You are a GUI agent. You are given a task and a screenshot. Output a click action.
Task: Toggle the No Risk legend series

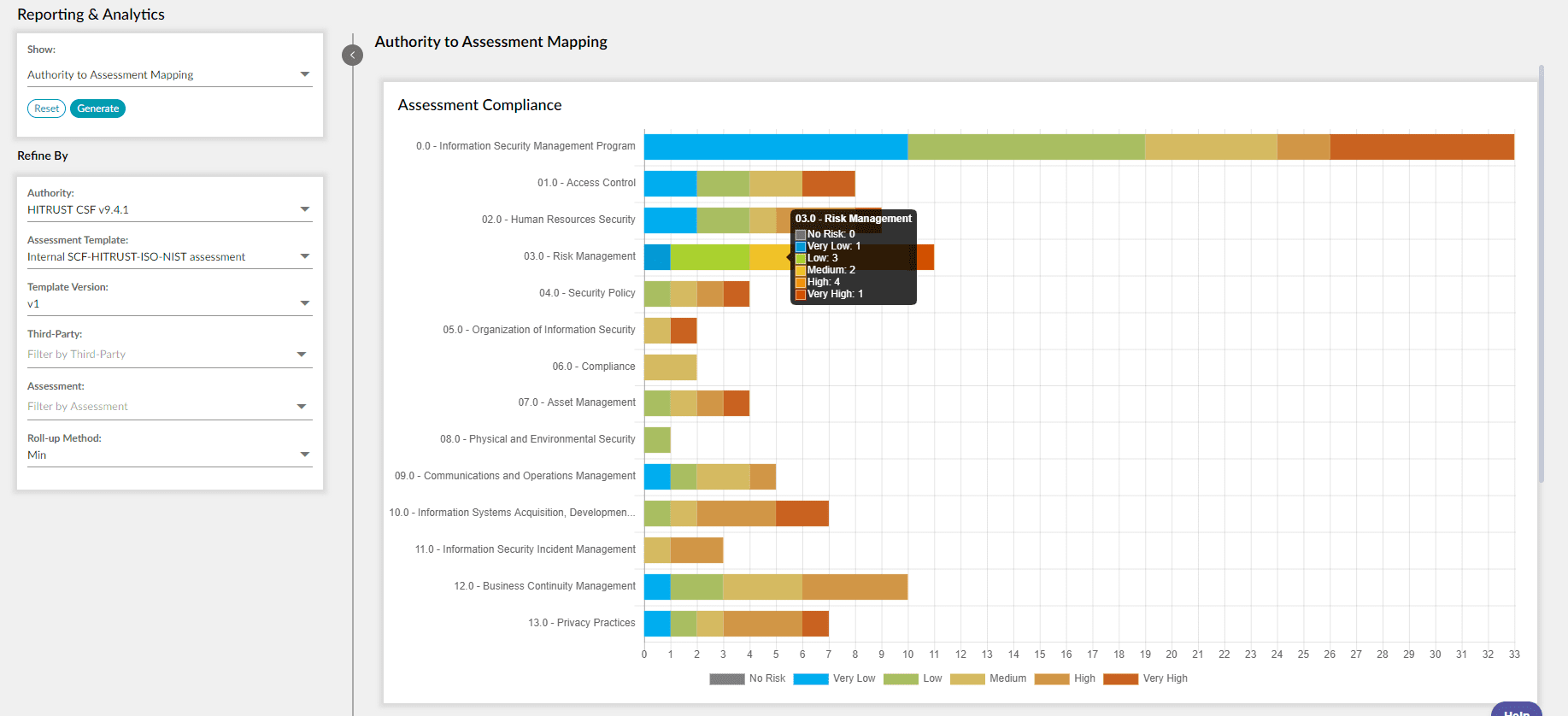point(747,679)
